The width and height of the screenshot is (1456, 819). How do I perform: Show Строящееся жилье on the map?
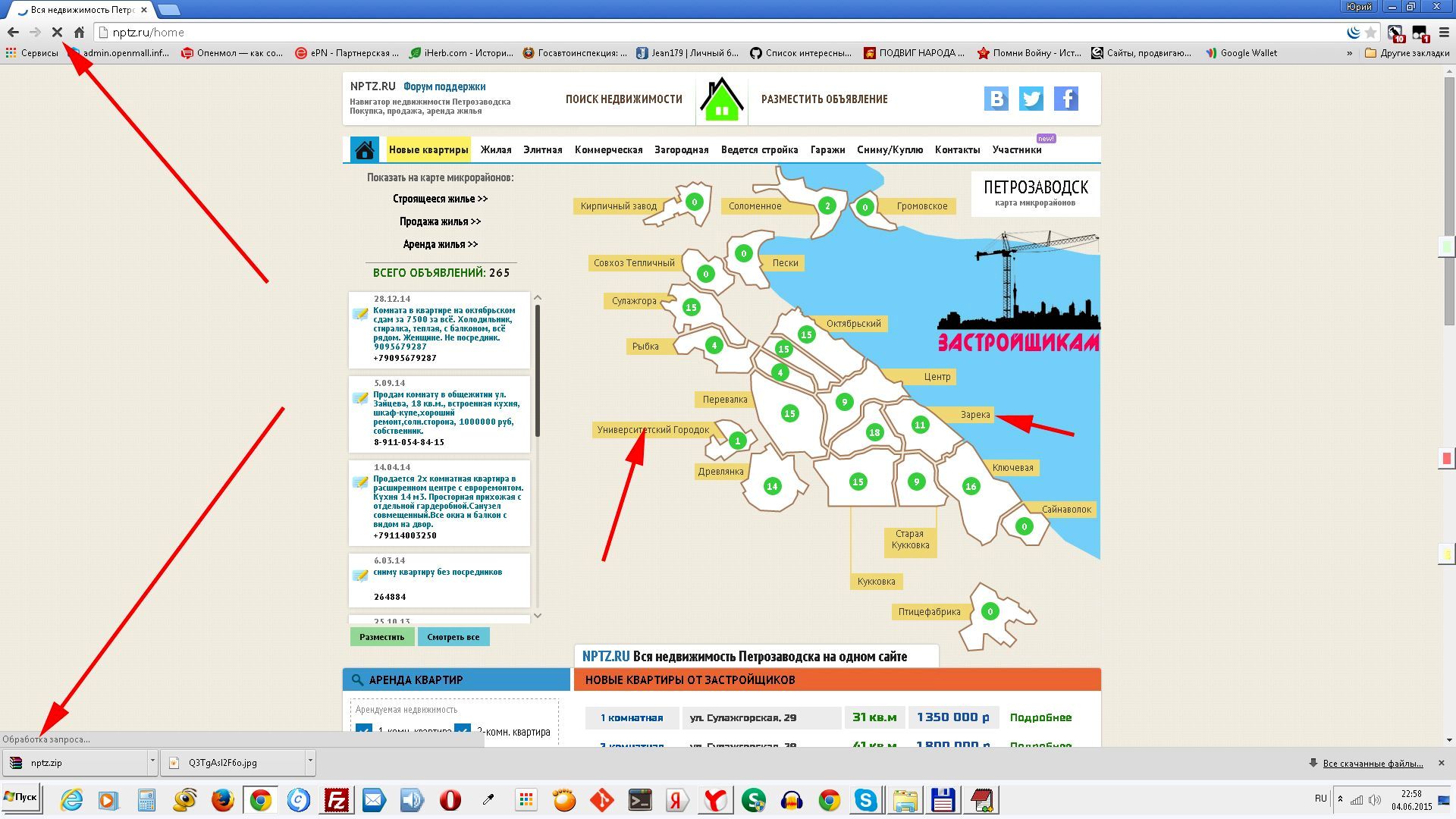[440, 199]
